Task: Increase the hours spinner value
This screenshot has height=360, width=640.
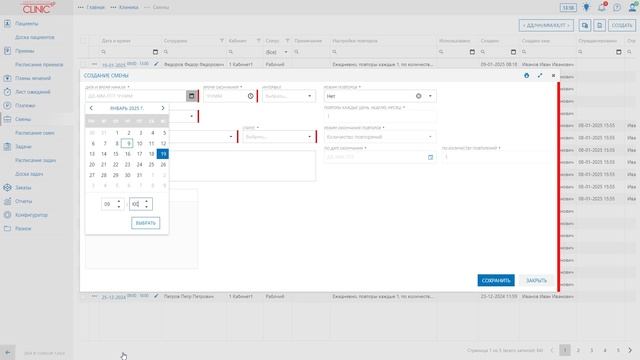Action: tap(119, 201)
